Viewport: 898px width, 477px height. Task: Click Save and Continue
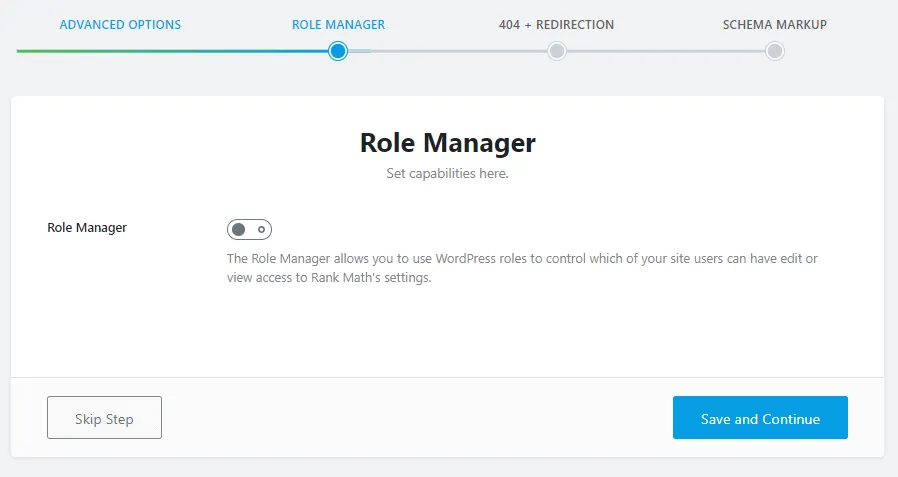tap(760, 418)
